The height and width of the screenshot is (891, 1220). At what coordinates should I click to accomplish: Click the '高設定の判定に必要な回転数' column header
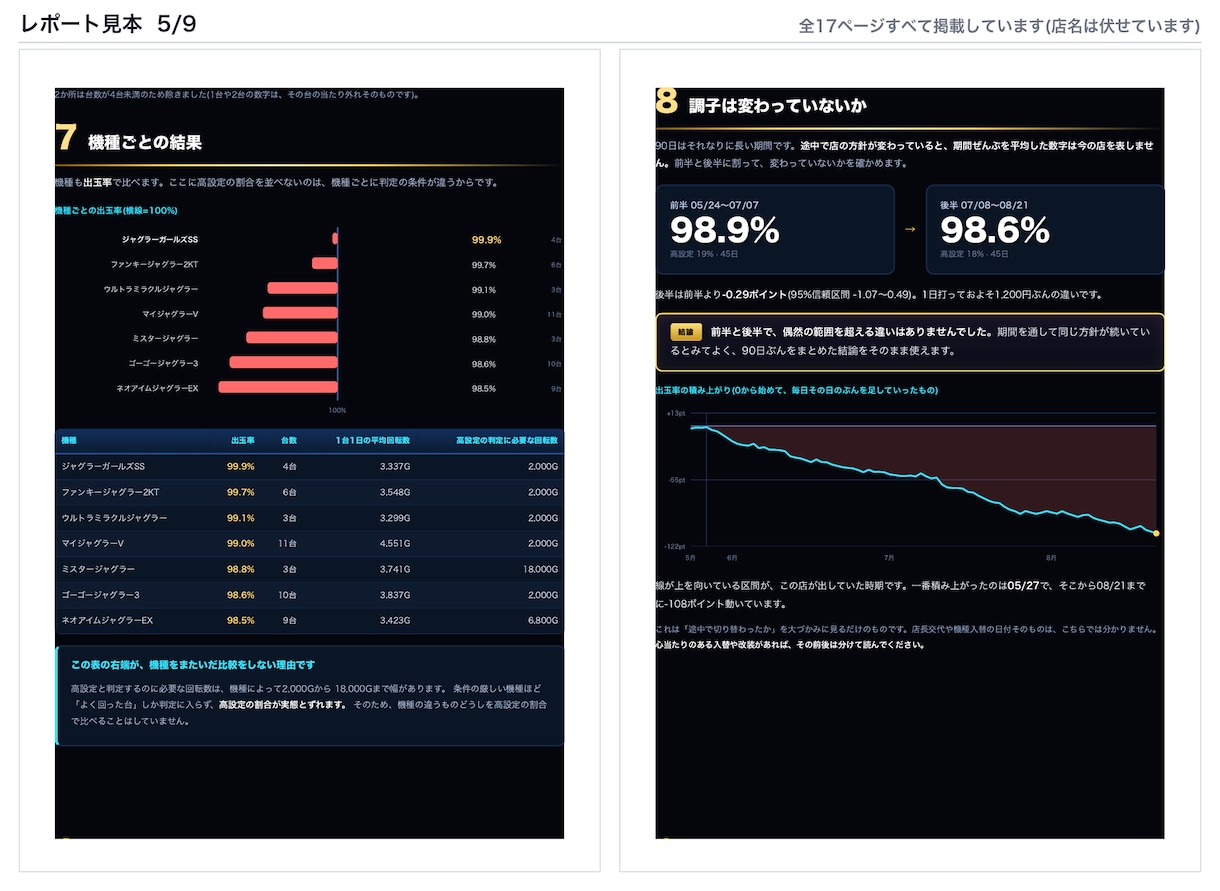(x=507, y=440)
